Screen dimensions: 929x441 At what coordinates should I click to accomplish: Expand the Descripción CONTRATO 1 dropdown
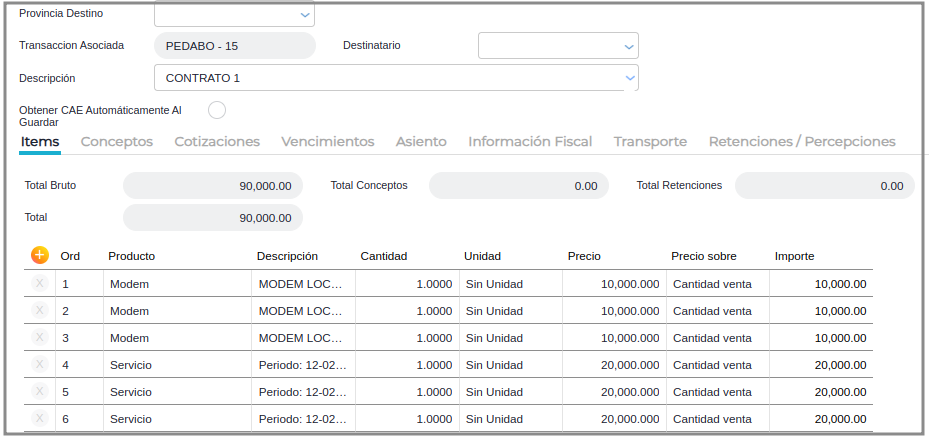(629, 77)
